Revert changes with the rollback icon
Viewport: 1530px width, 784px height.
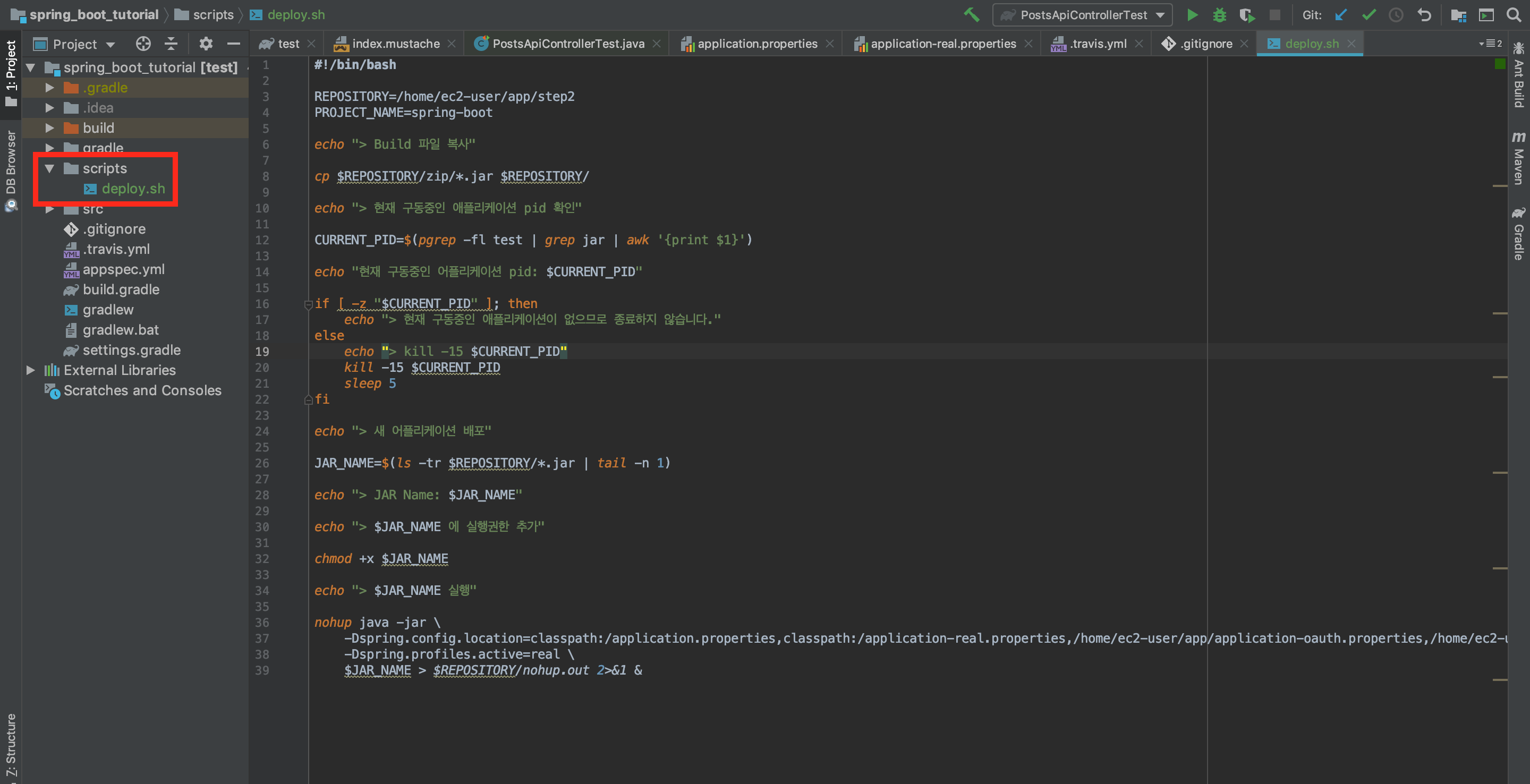(x=1424, y=15)
